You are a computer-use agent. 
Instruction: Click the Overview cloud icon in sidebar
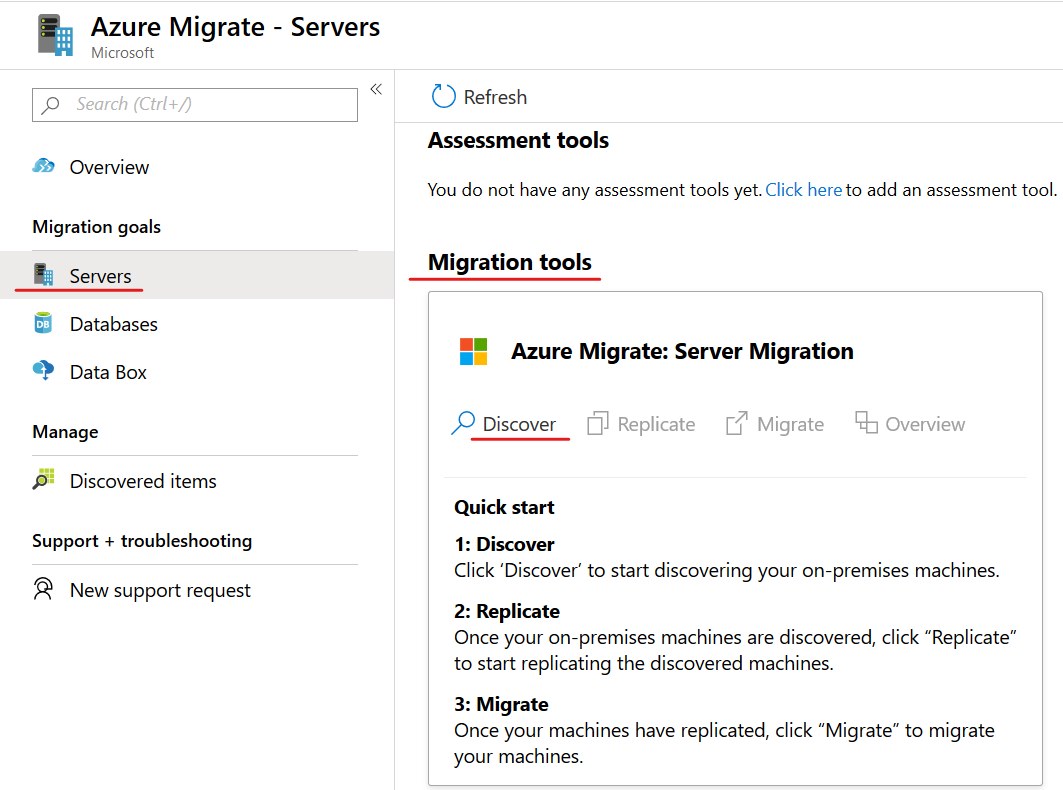click(x=43, y=166)
